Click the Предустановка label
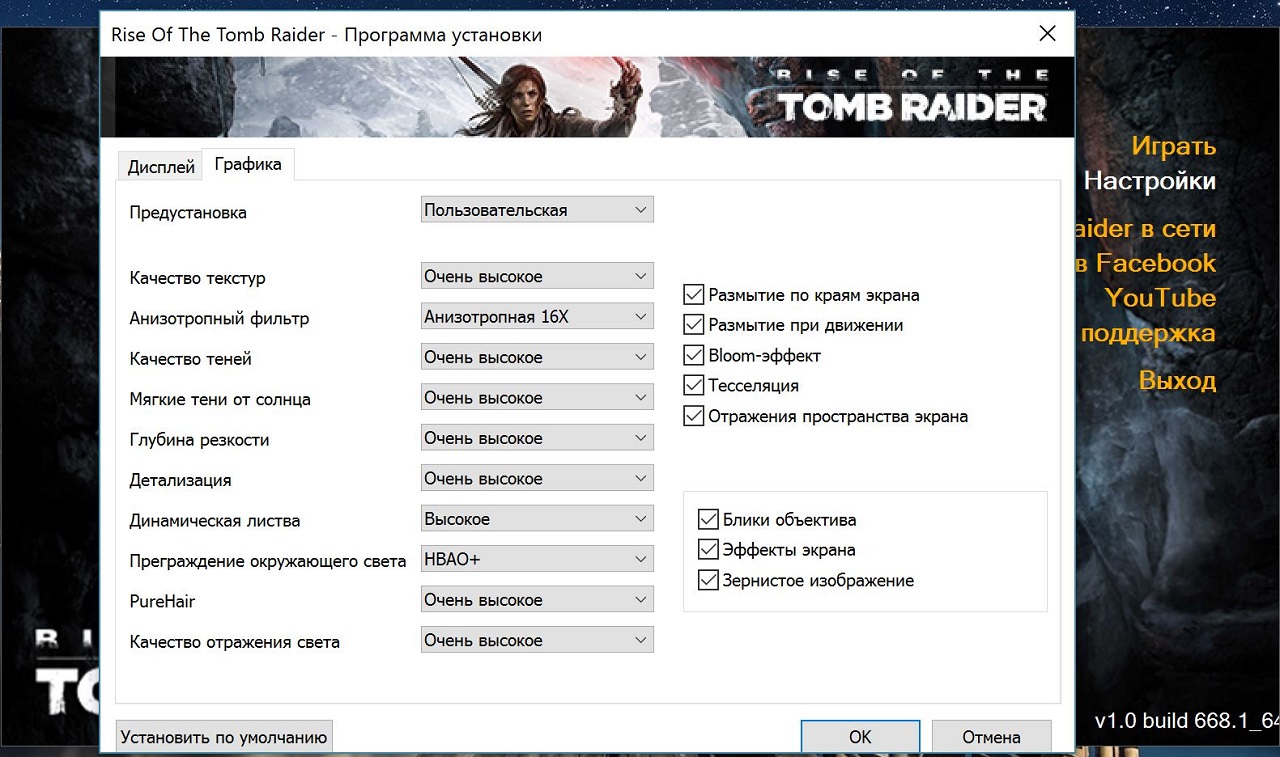Image resolution: width=1280 pixels, height=757 pixels. coord(188,212)
